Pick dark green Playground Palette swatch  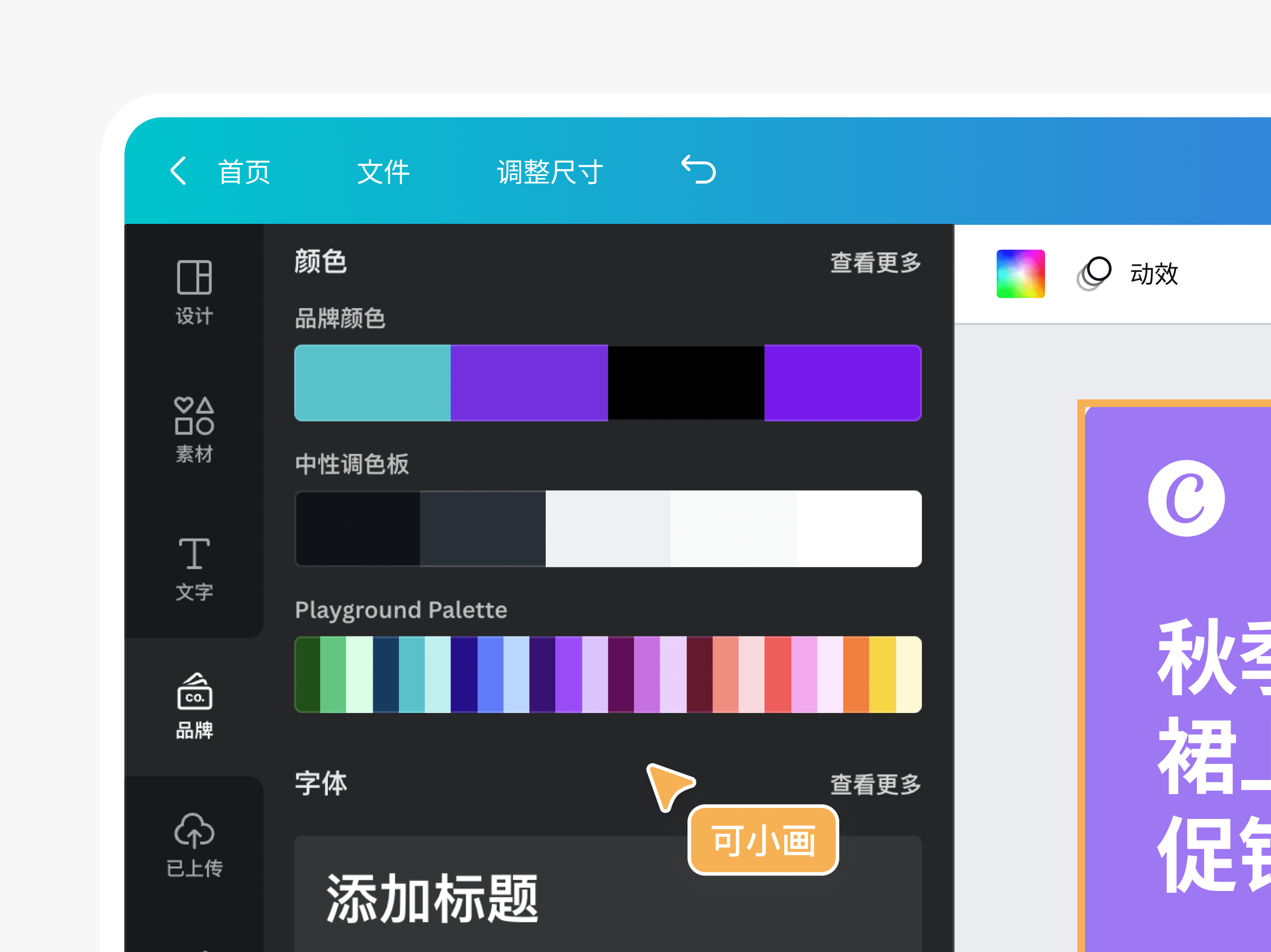point(307,675)
